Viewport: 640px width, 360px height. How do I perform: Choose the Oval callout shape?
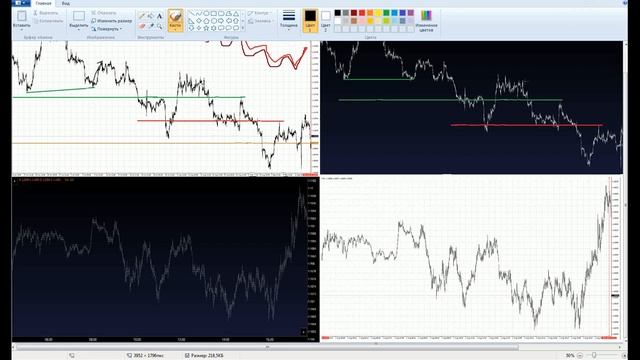click(x=229, y=28)
